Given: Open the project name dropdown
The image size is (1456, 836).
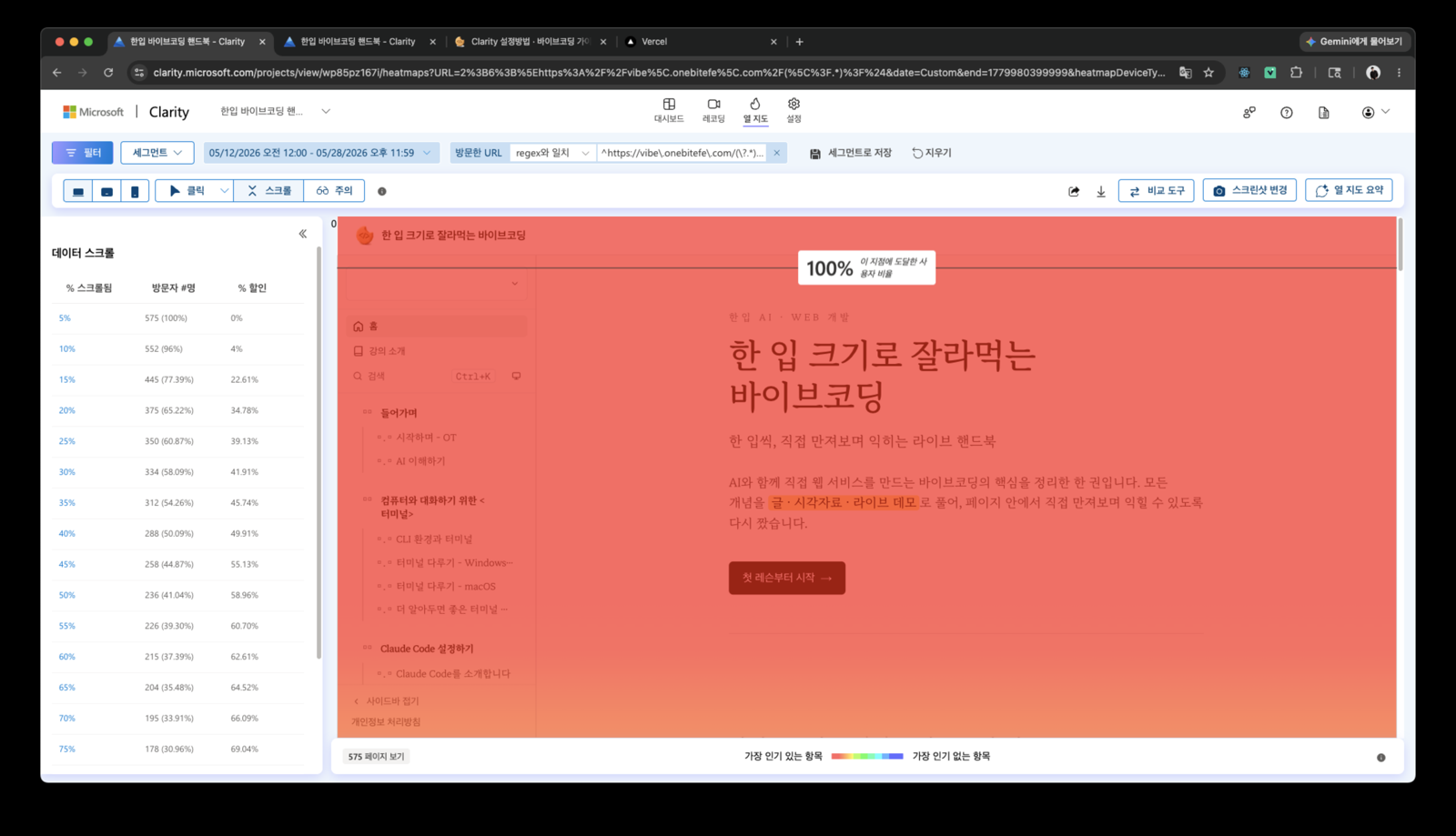Looking at the screenshot, I should 326,111.
